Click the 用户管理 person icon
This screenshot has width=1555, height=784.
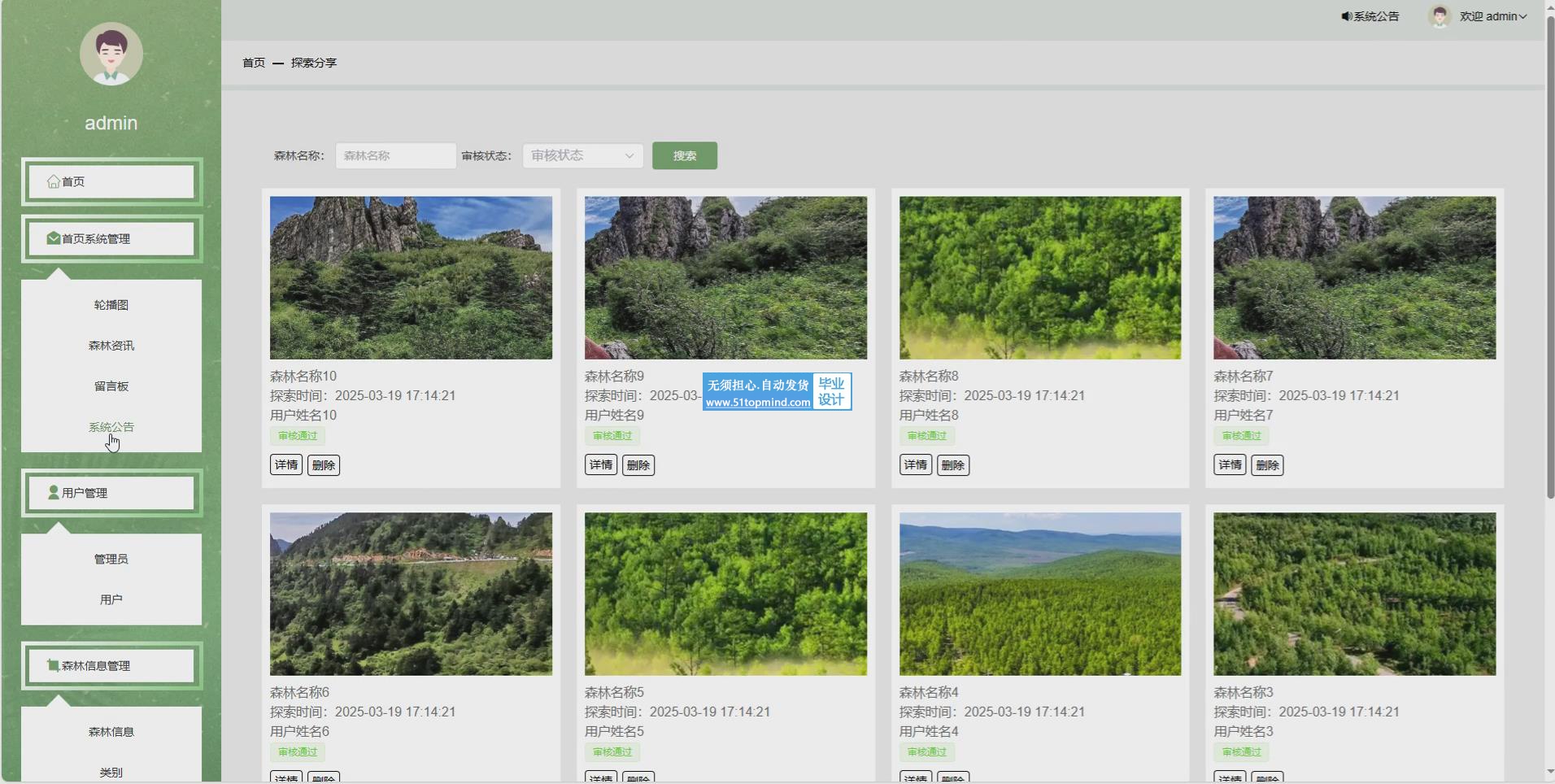[54, 493]
